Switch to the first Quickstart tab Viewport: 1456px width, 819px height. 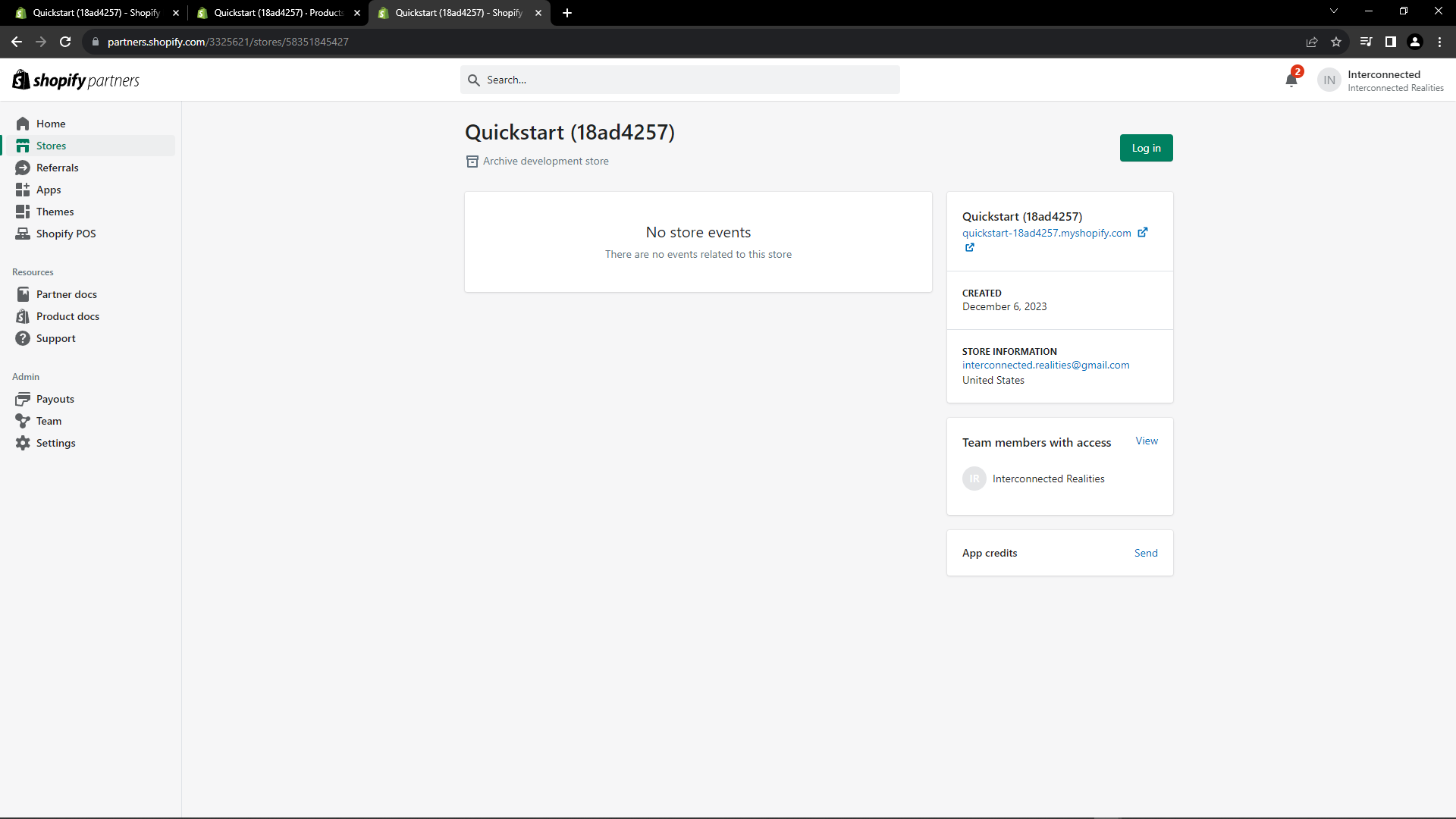tap(96, 13)
